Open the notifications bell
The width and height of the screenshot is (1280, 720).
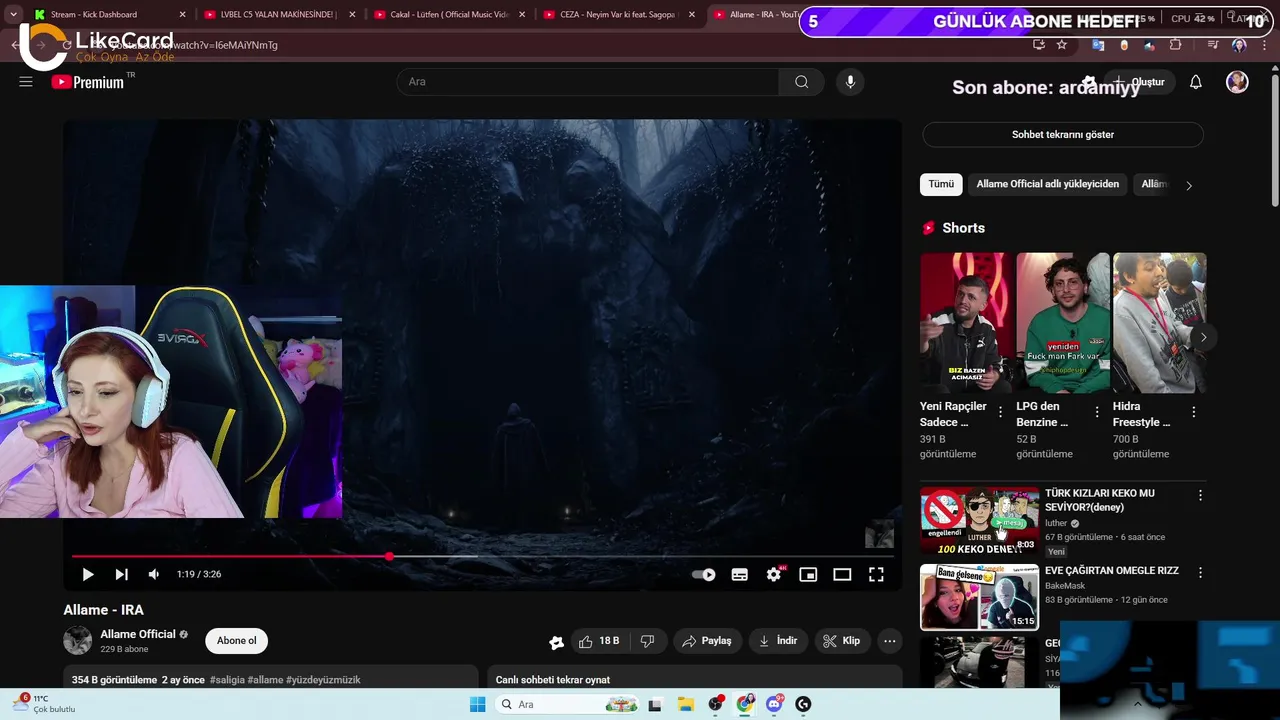1195,82
